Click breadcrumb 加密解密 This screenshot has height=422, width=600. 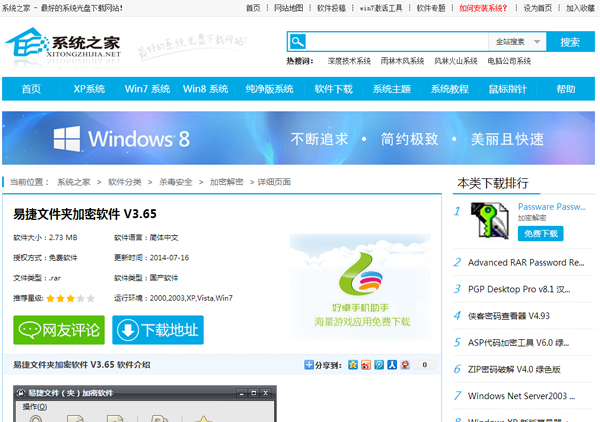(227, 182)
